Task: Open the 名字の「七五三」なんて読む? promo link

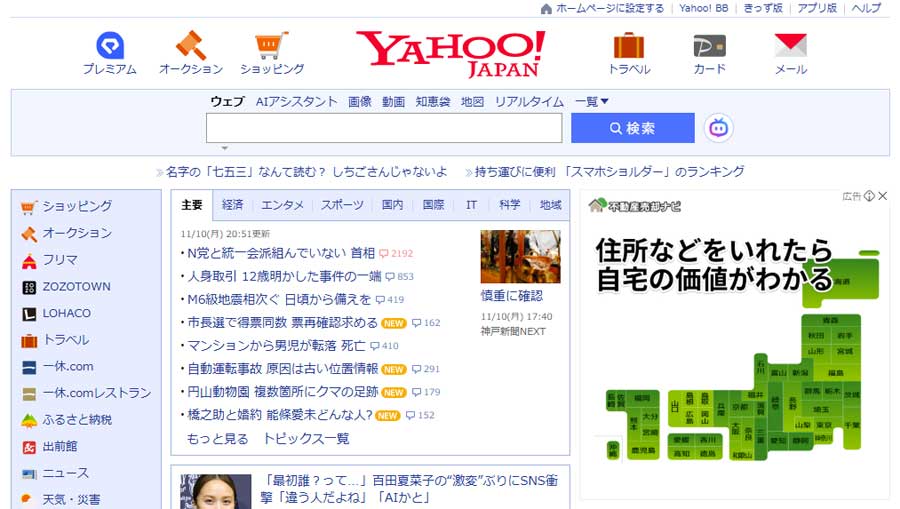Action: click(x=306, y=172)
